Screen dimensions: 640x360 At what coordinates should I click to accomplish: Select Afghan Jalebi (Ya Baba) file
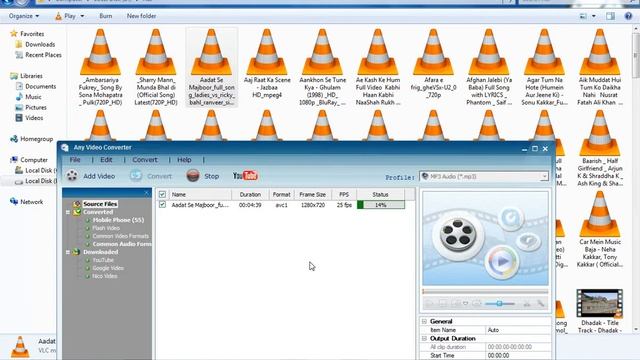click(x=489, y=67)
